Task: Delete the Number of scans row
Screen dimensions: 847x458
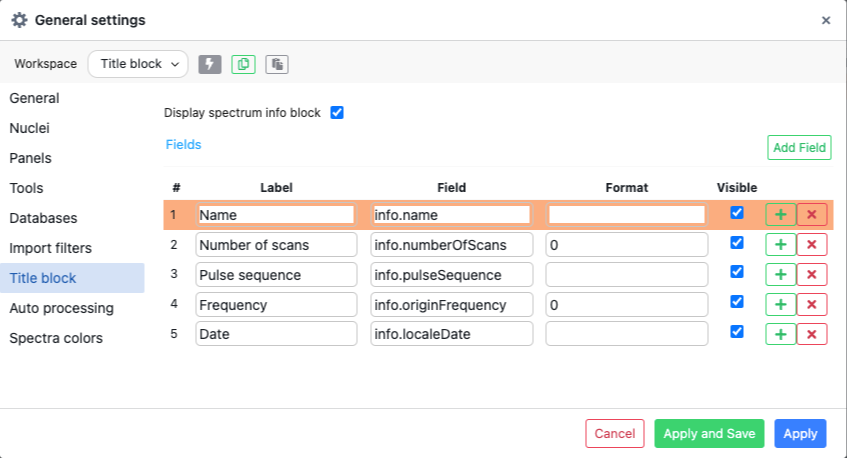Action: [811, 245]
